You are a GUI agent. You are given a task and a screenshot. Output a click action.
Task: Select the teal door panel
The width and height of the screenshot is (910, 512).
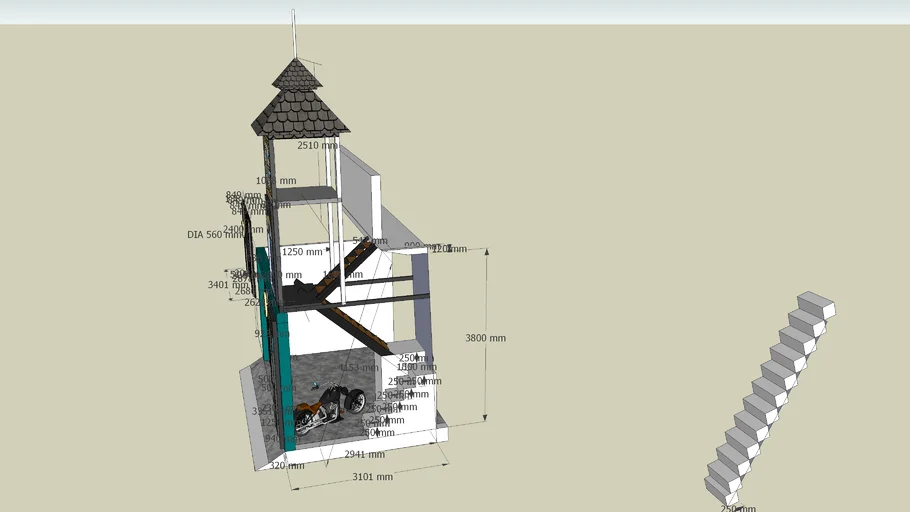click(284, 380)
